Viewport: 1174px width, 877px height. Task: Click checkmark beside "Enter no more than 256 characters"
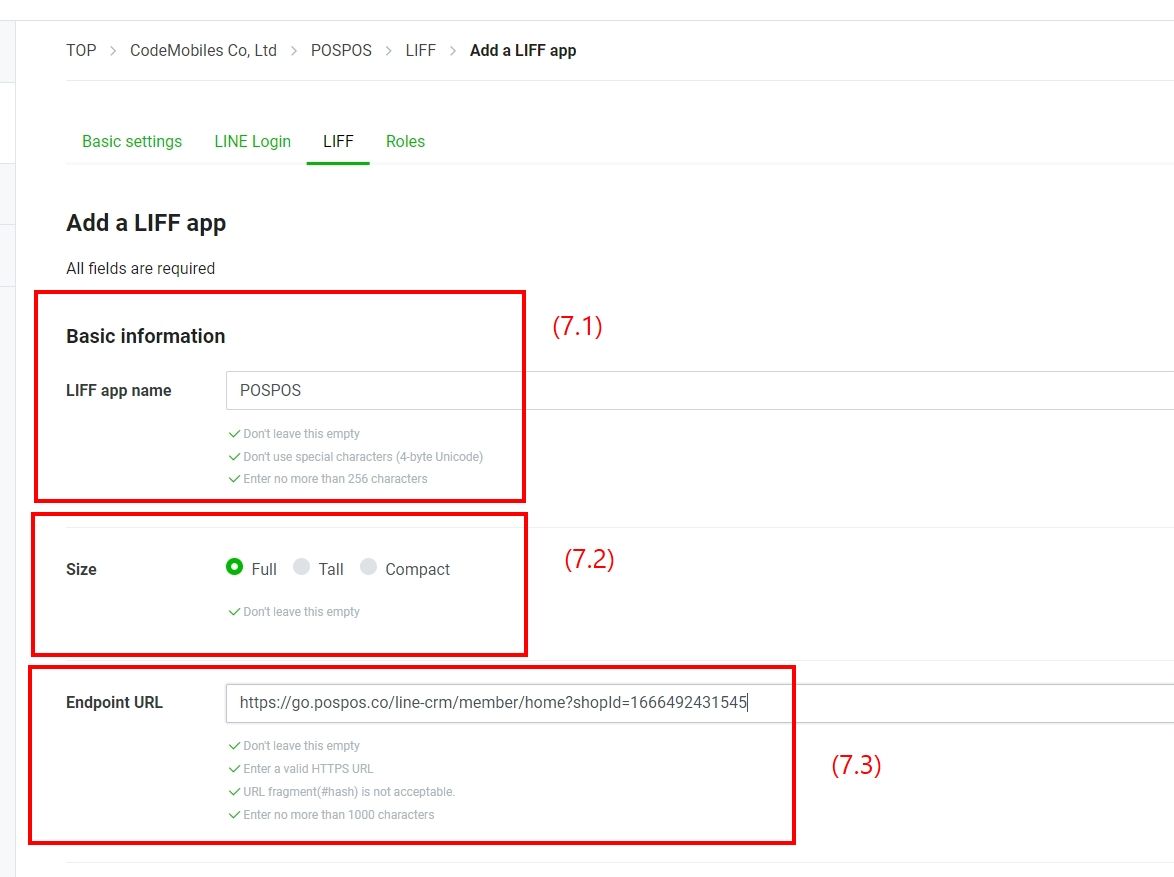(x=234, y=479)
